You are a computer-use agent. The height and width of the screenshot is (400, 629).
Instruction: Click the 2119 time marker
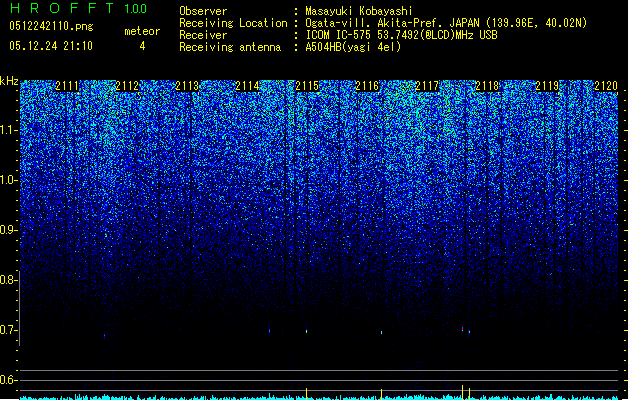click(547, 85)
